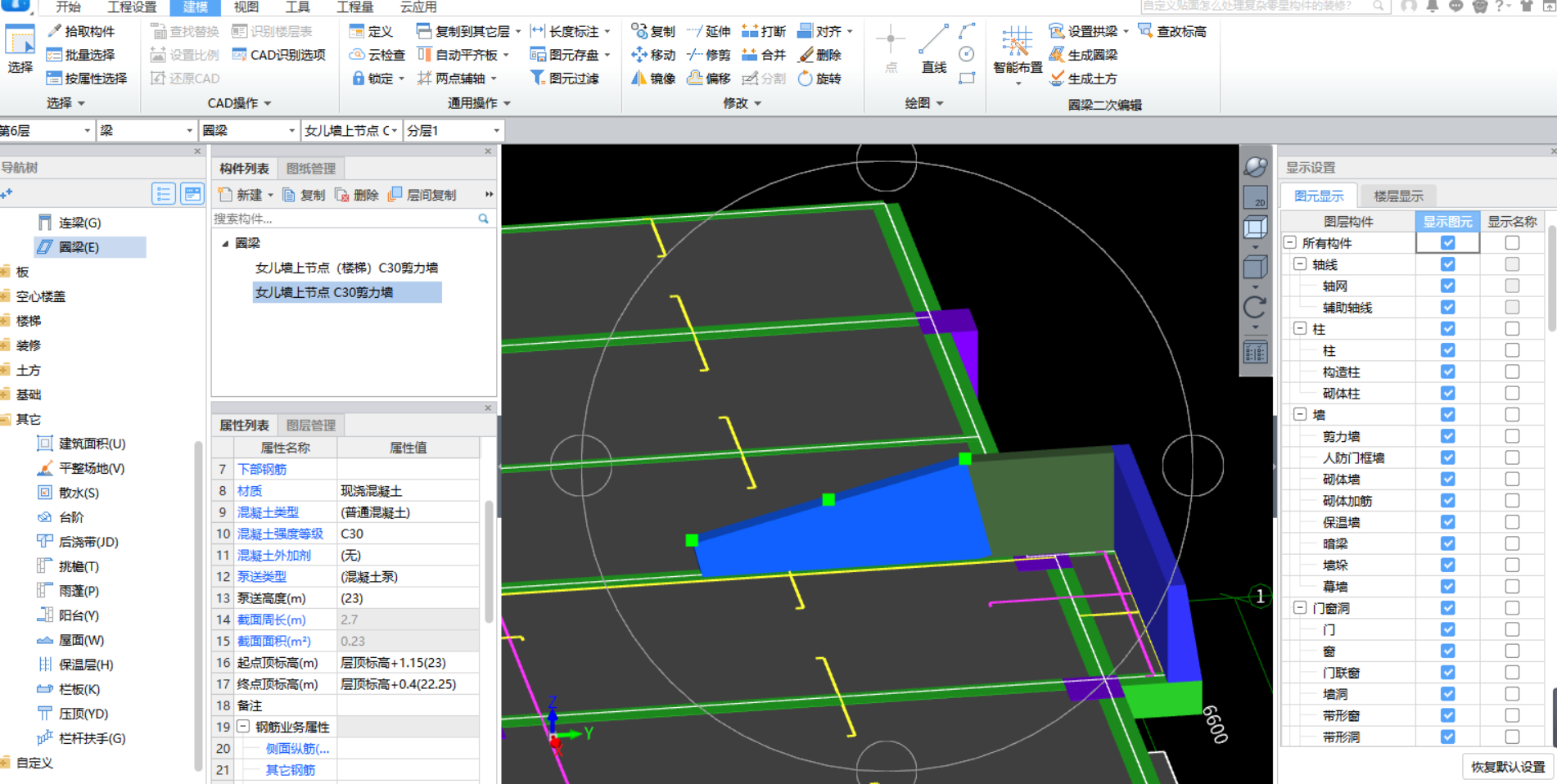The width and height of the screenshot is (1557, 784).
Task: Click 生成圈梁 generate ring beam
Action: 1084,55
